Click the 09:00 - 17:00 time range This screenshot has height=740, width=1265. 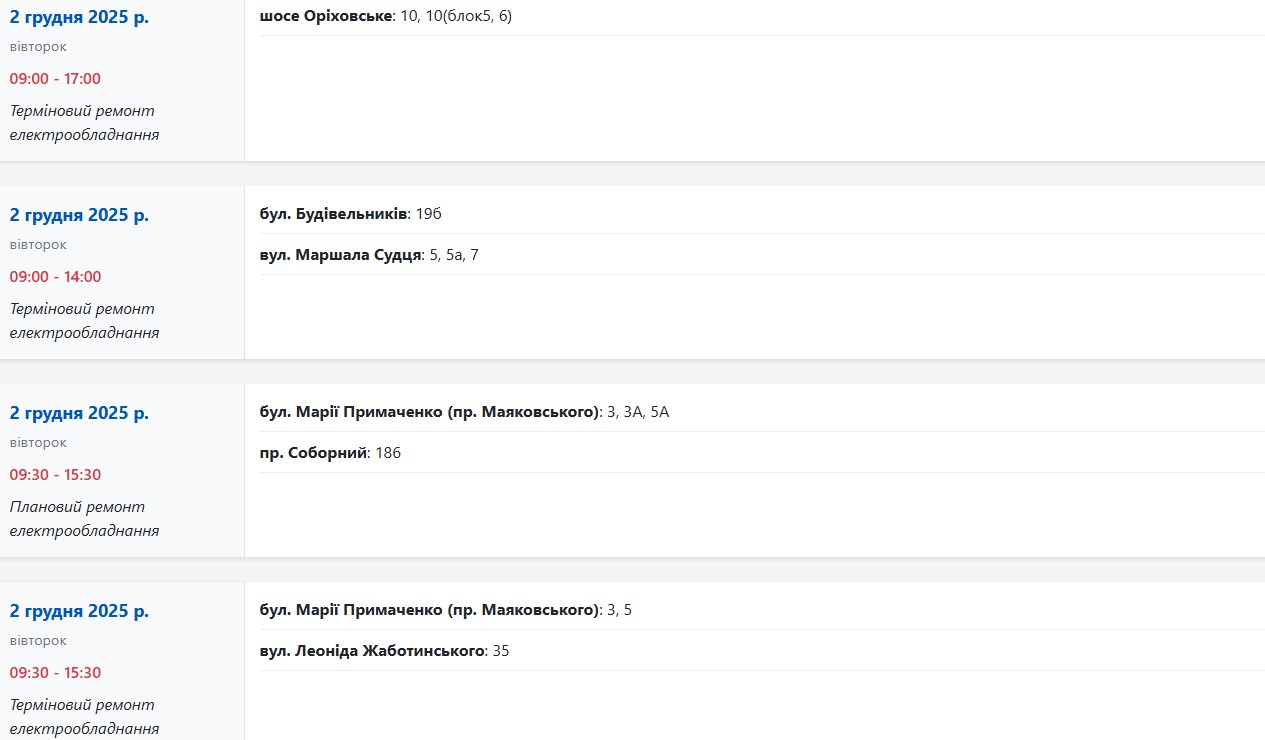pos(55,79)
